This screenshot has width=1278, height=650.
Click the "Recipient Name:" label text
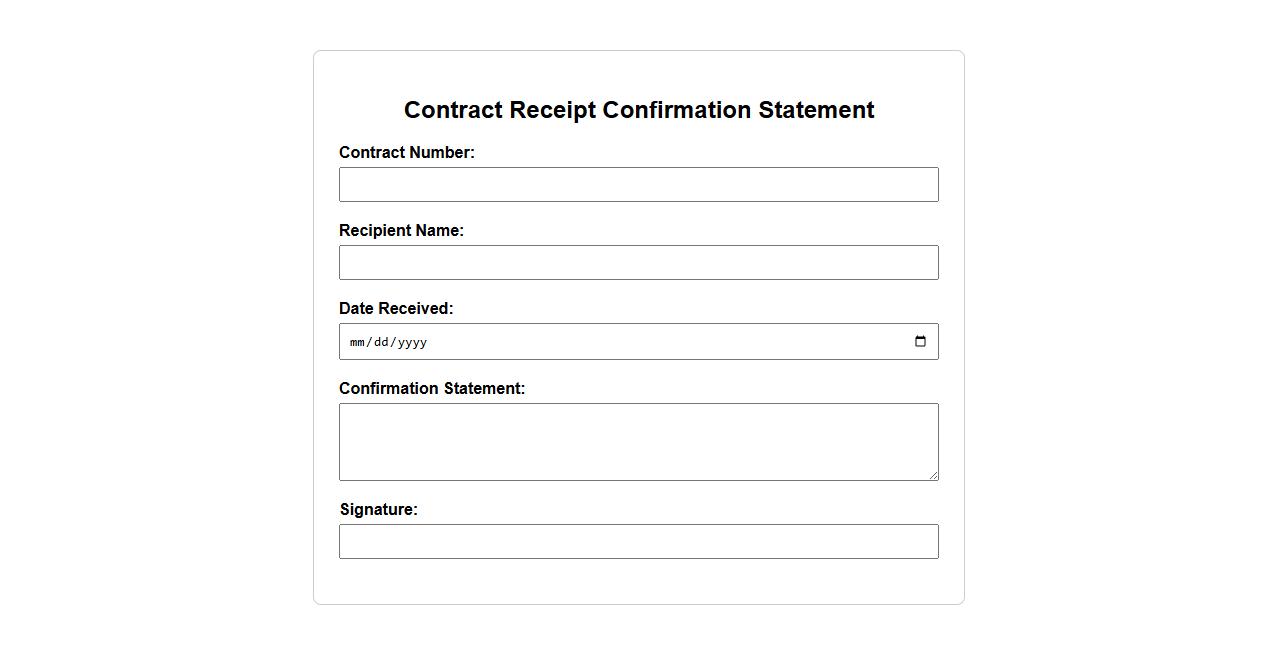click(401, 231)
